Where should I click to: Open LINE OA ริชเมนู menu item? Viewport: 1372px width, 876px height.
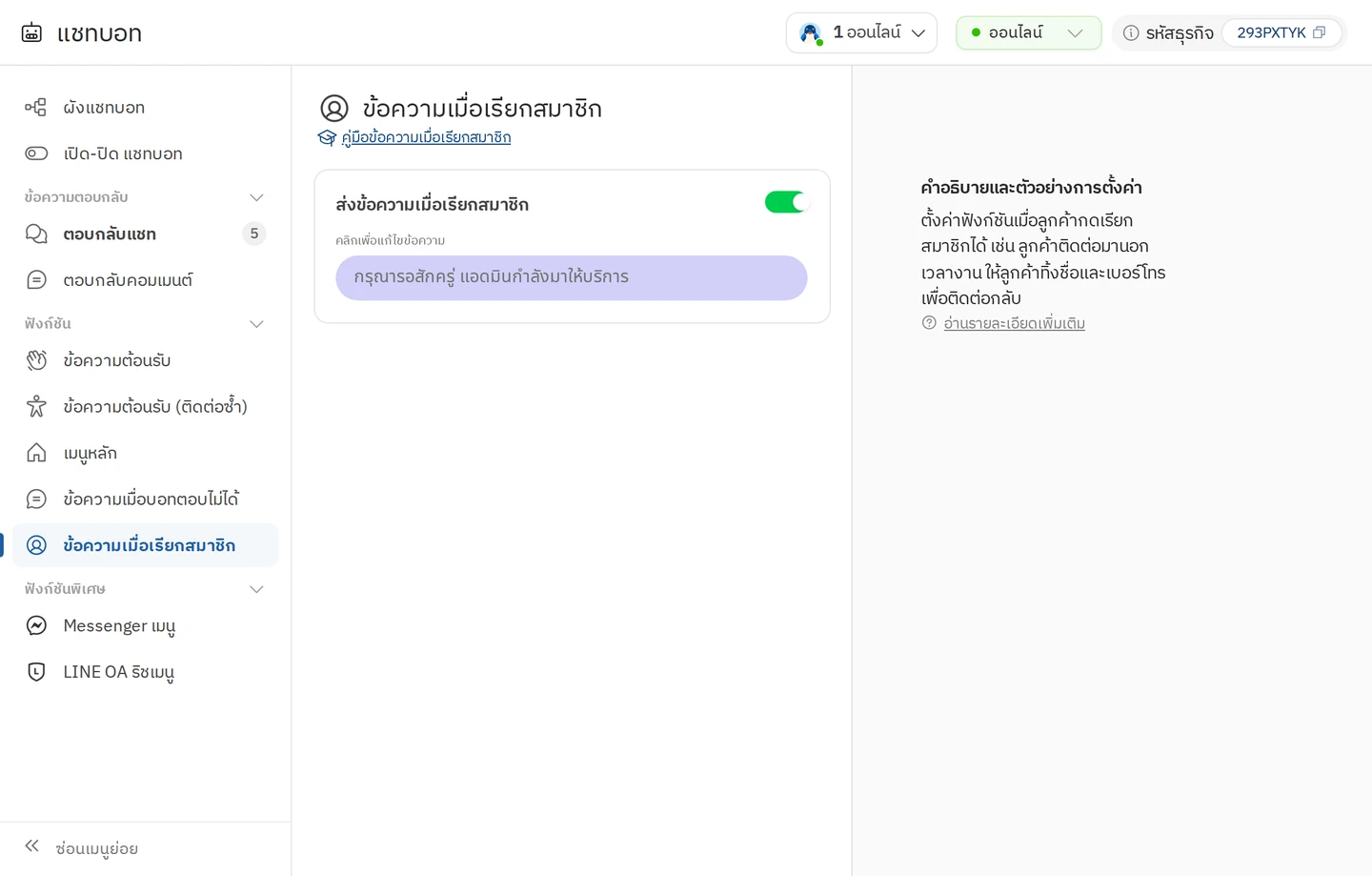[145, 672]
